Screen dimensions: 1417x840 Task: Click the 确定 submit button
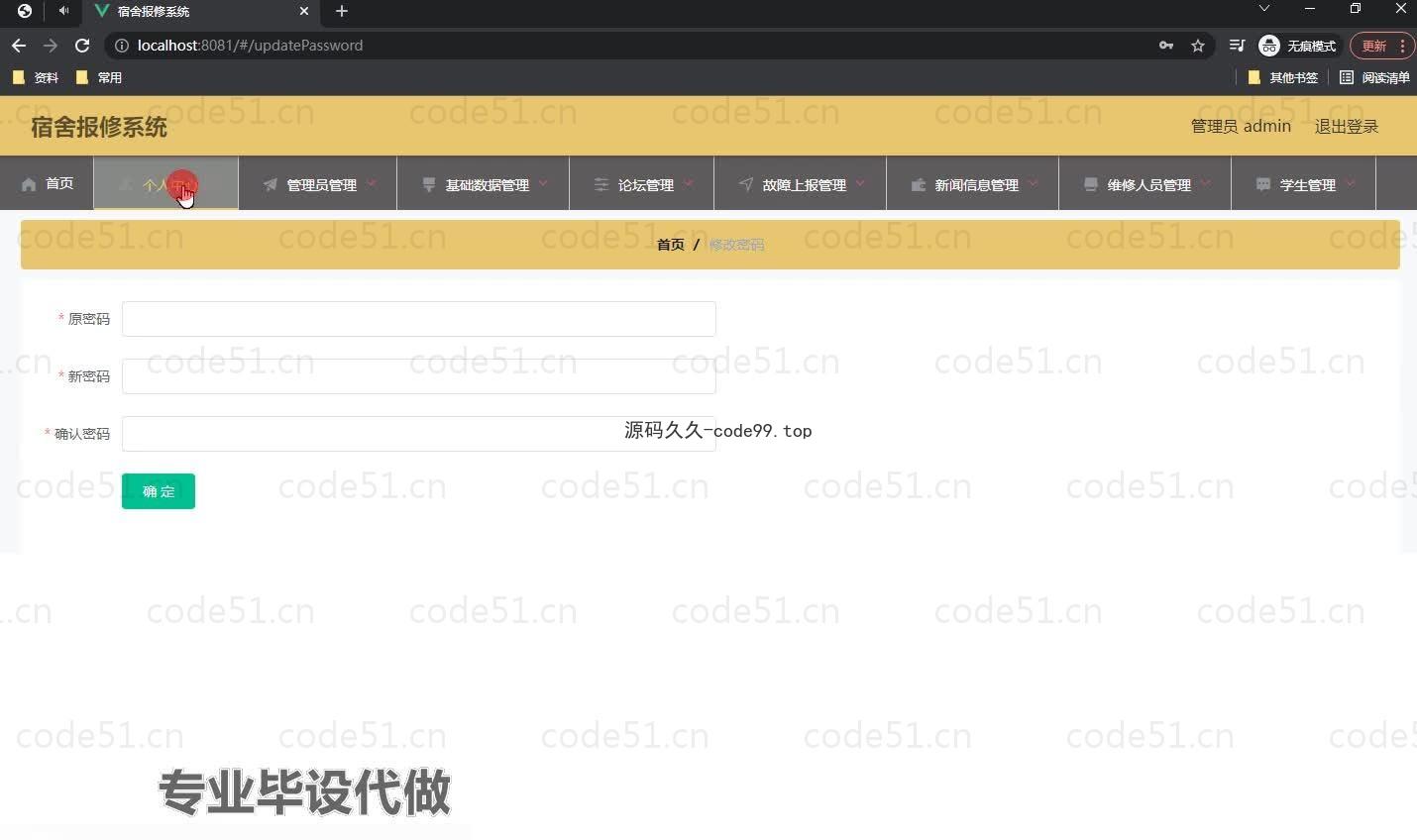tap(159, 491)
